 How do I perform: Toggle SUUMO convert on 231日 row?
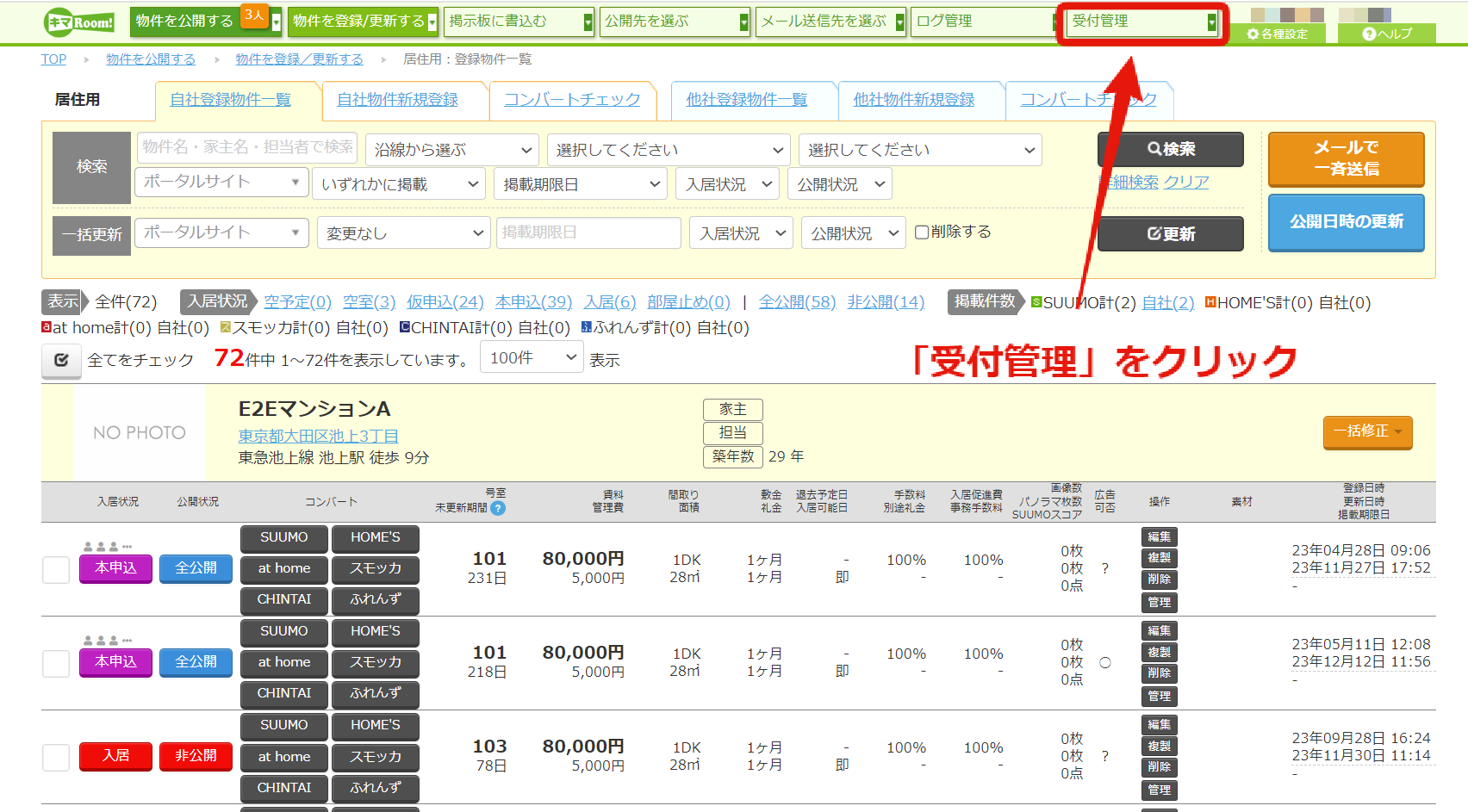[x=284, y=537]
